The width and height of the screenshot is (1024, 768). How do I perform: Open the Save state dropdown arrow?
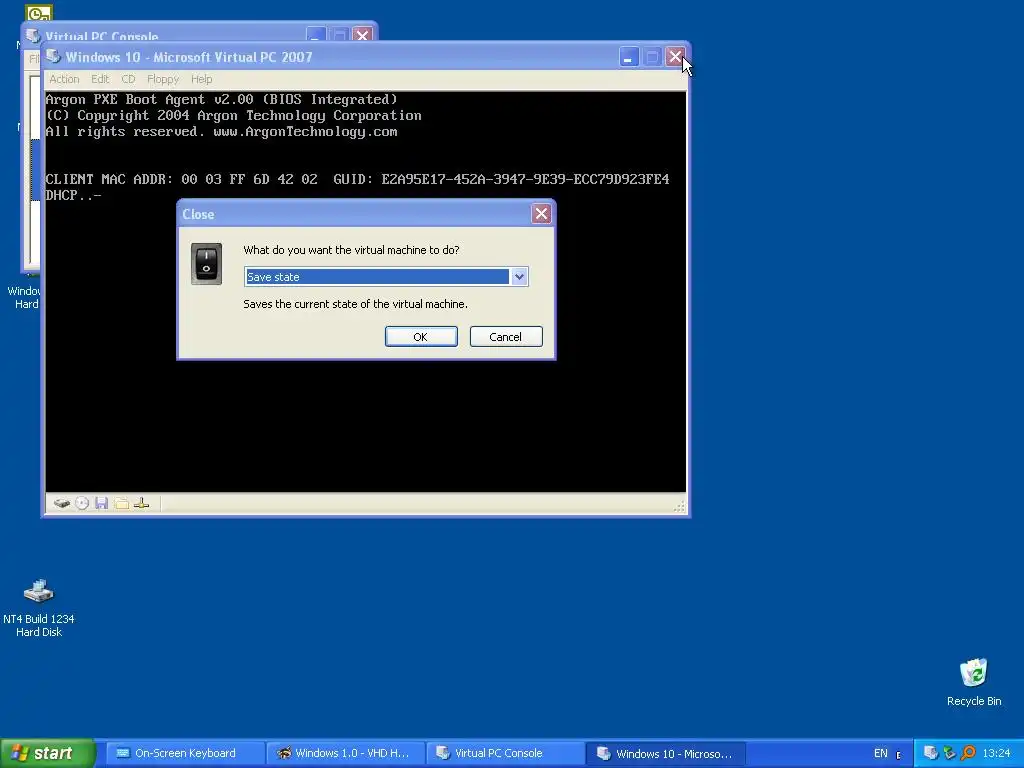pos(519,277)
